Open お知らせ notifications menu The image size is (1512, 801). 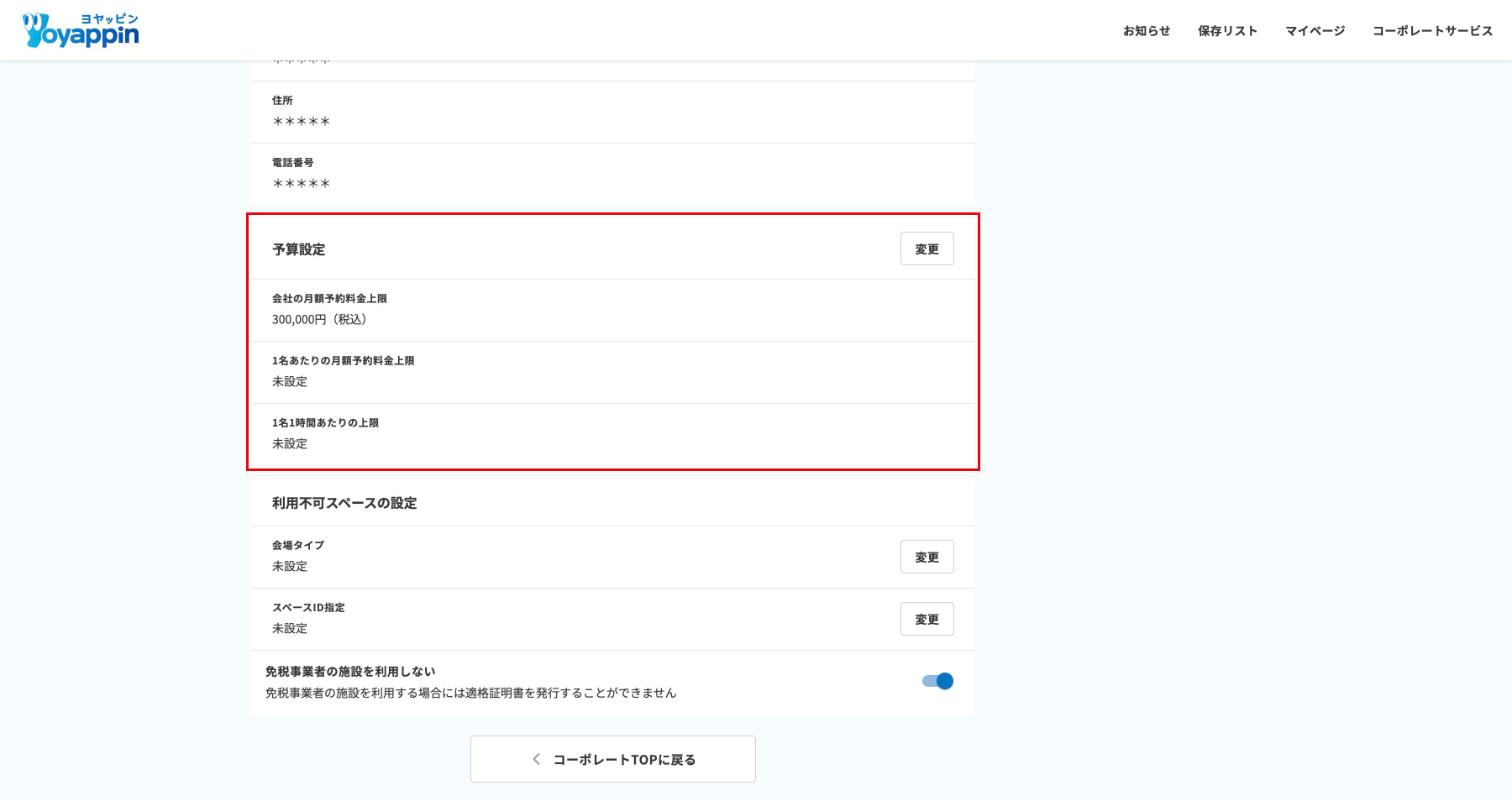1146,31
